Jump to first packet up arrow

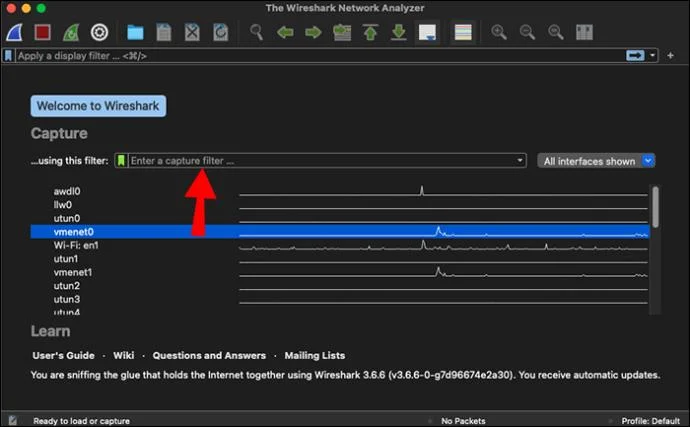[x=370, y=33]
